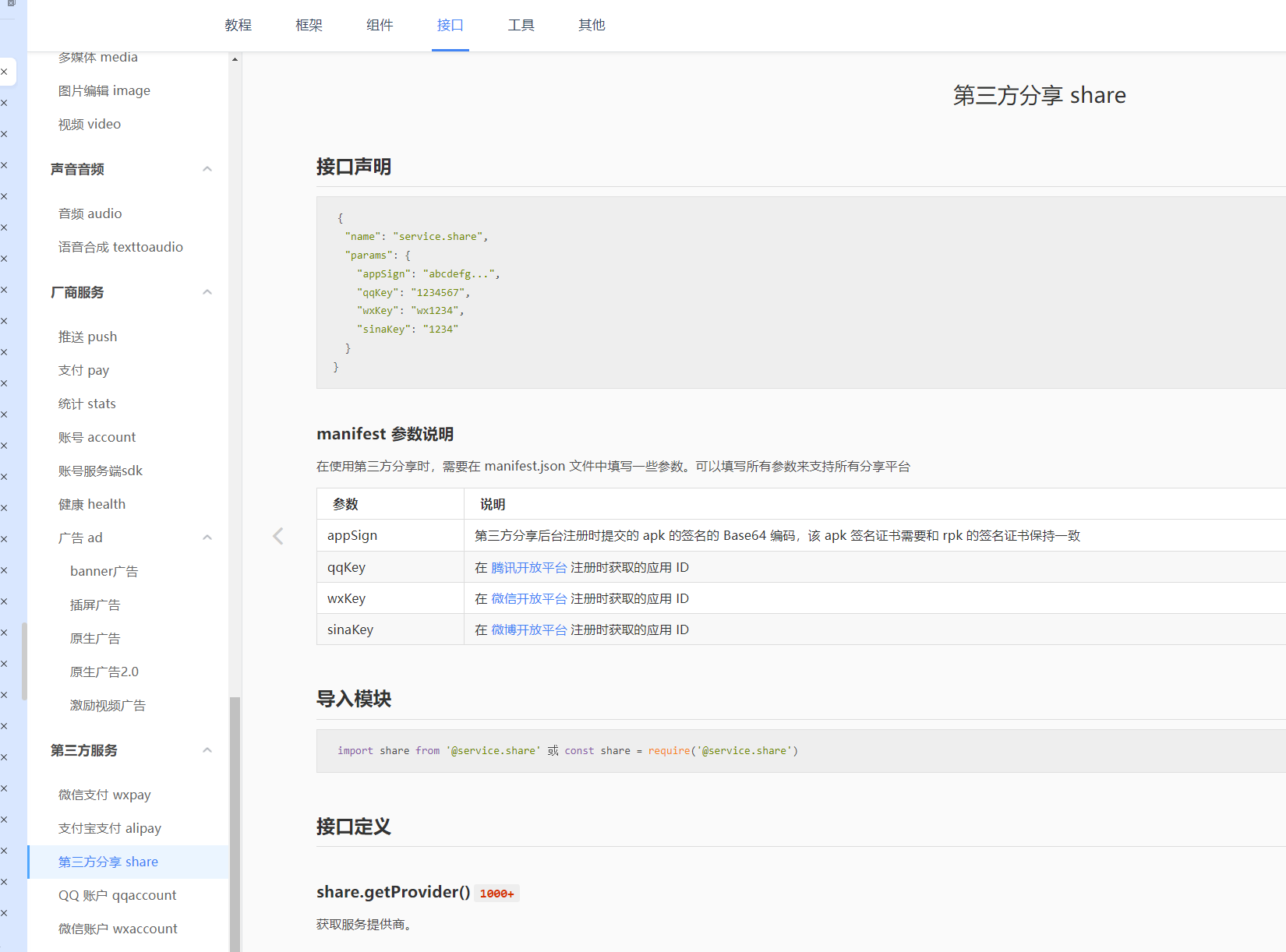This screenshot has height=952, width=1286.
Task: Open 微博开放平台 link
Action: point(529,629)
